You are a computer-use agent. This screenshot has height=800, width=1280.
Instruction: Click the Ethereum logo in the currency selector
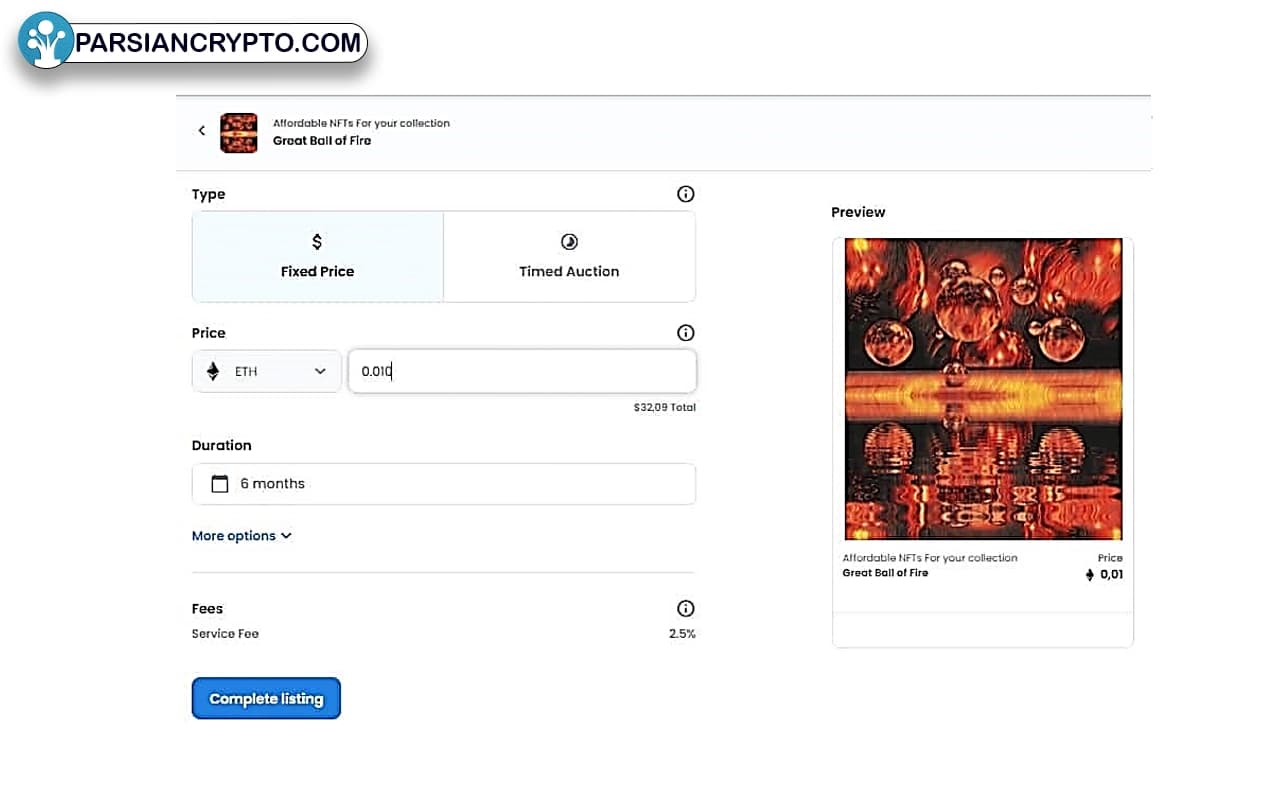[x=213, y=371]
